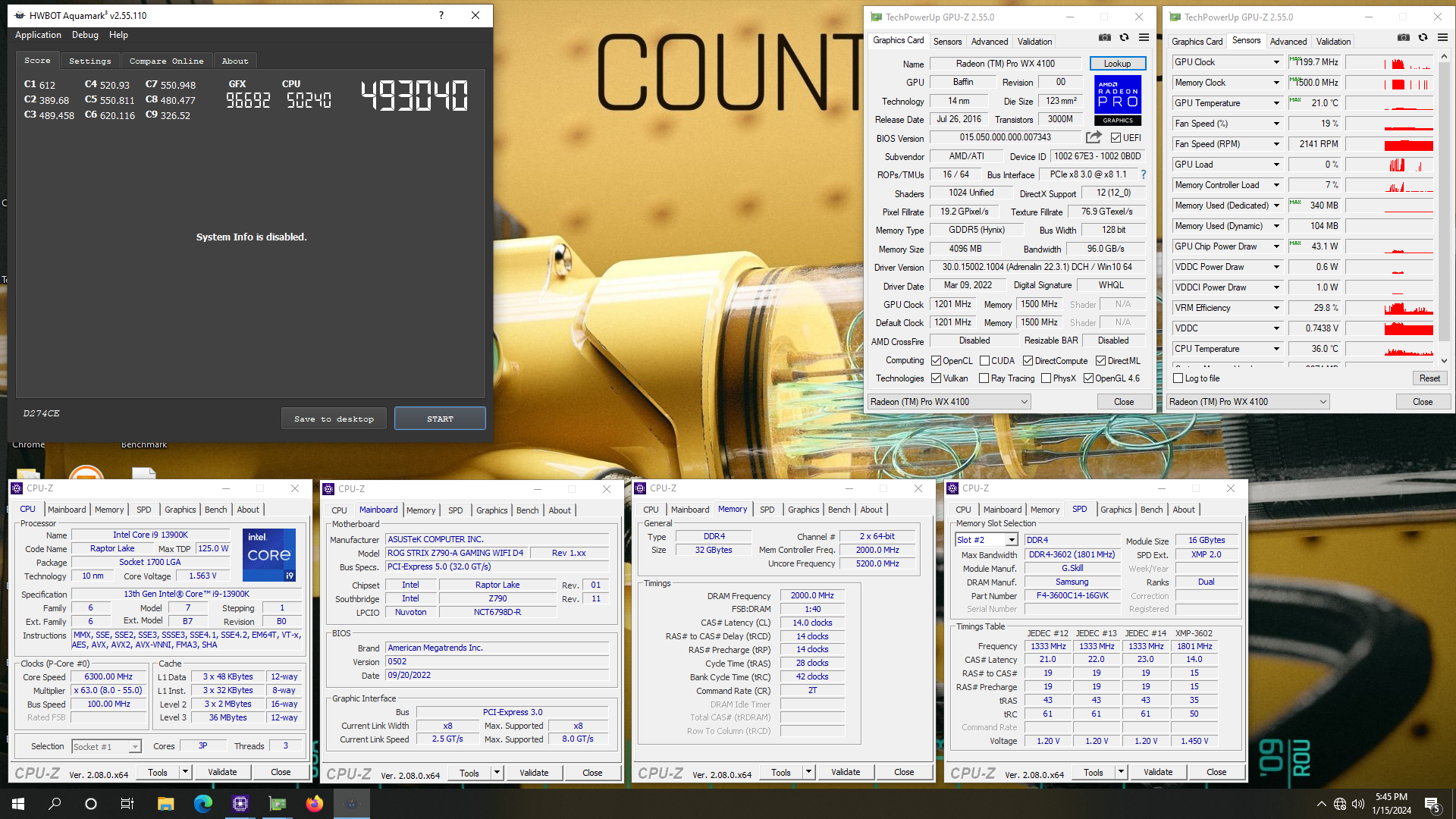The width and height of the screenshot is (1456, 819).
Task: Open Firefox from the taskbar
Action: (x=315, y=804)
